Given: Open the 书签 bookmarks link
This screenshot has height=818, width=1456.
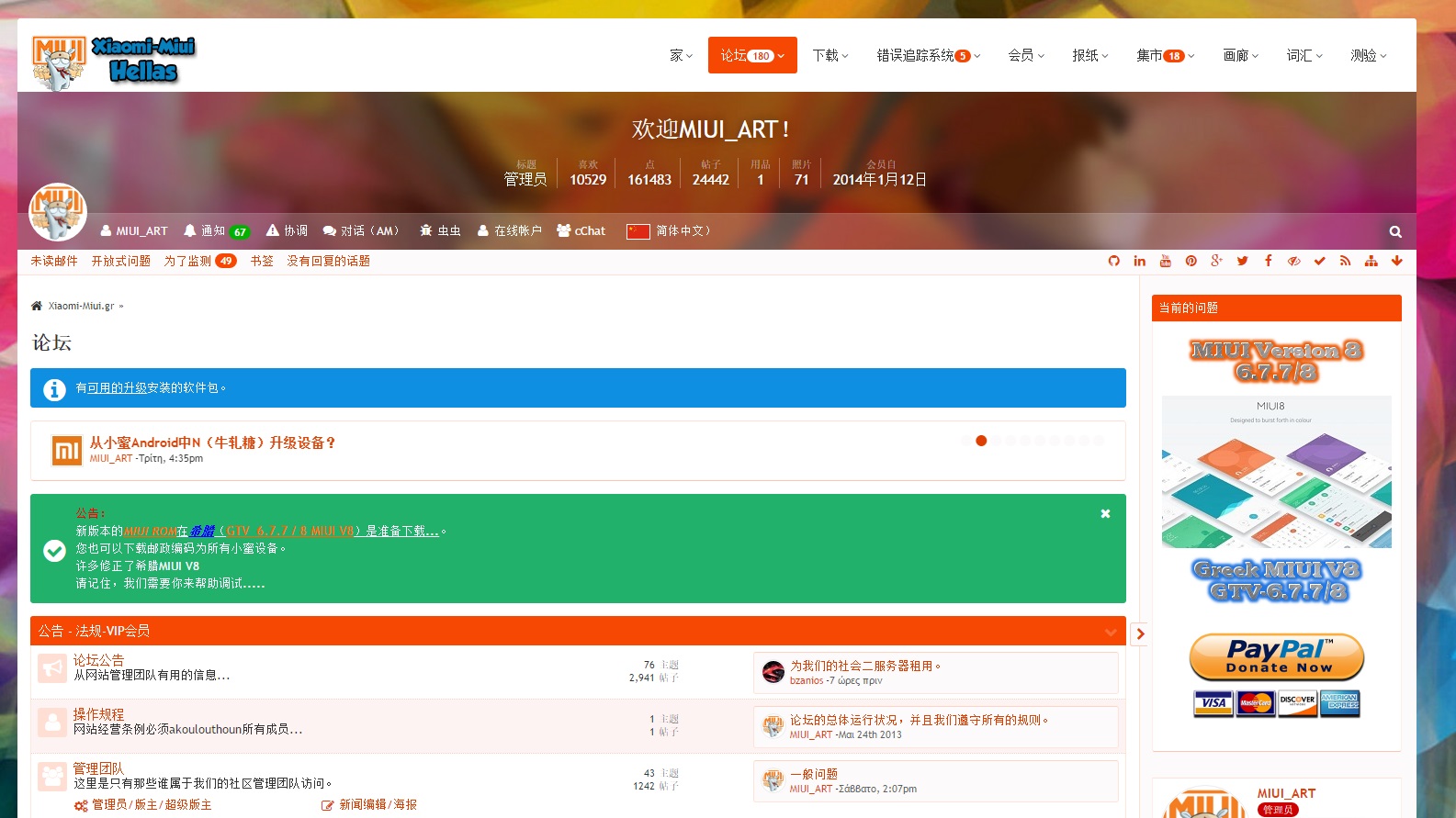Looking at the screenshot, I should (262, 261).
